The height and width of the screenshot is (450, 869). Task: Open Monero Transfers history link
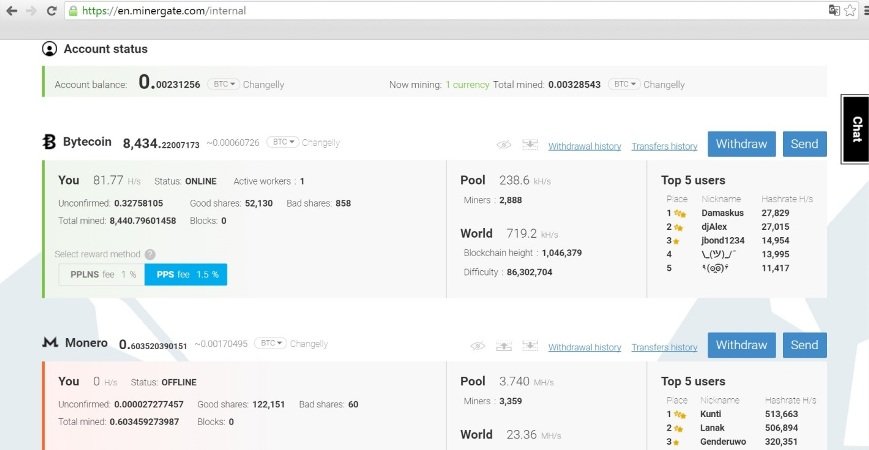(664, 347)
